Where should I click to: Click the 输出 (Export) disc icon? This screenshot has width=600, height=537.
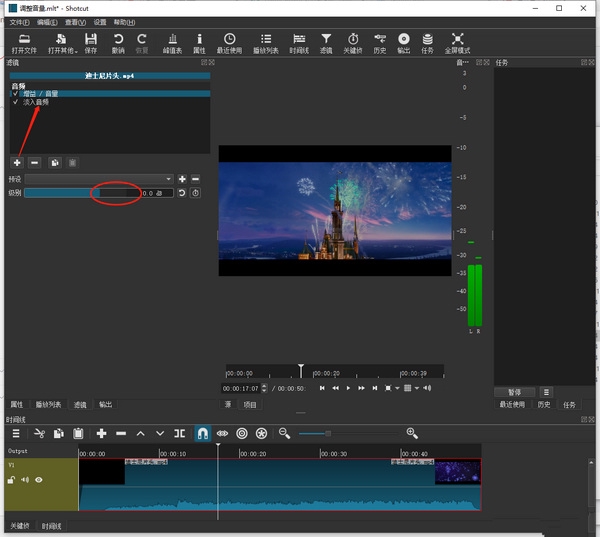403,39
